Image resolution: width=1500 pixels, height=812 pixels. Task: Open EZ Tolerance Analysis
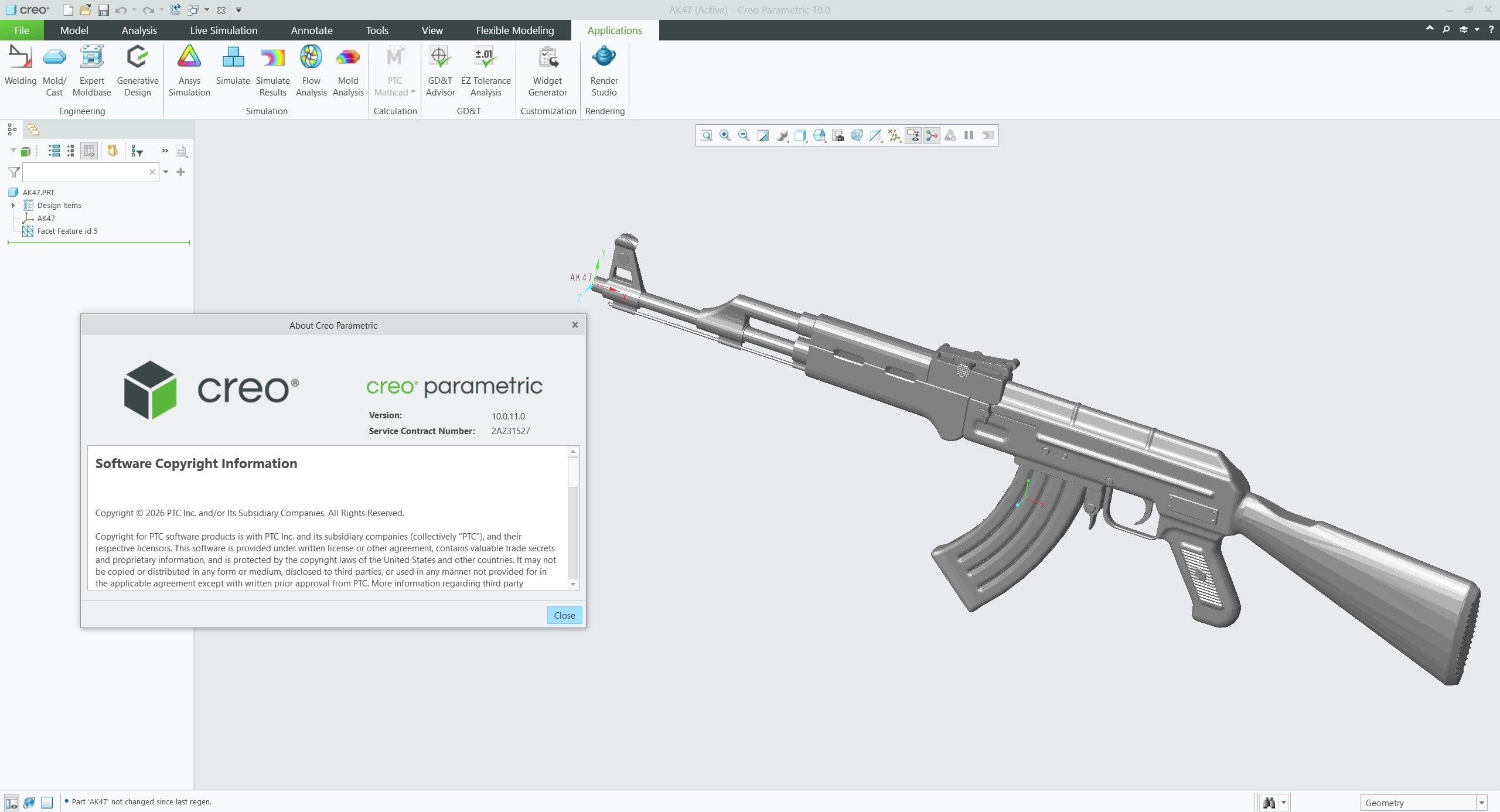click(x=486, y=70)
